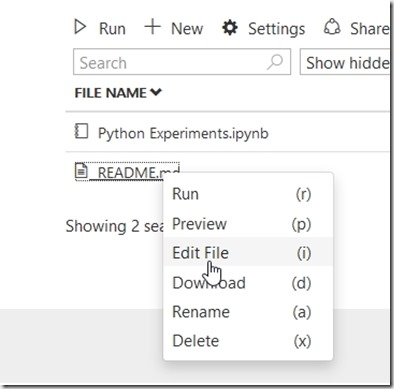Focus the Search input field
This screenshot has width=394, height=389.
pyautogui.click(x=182, y=62)
